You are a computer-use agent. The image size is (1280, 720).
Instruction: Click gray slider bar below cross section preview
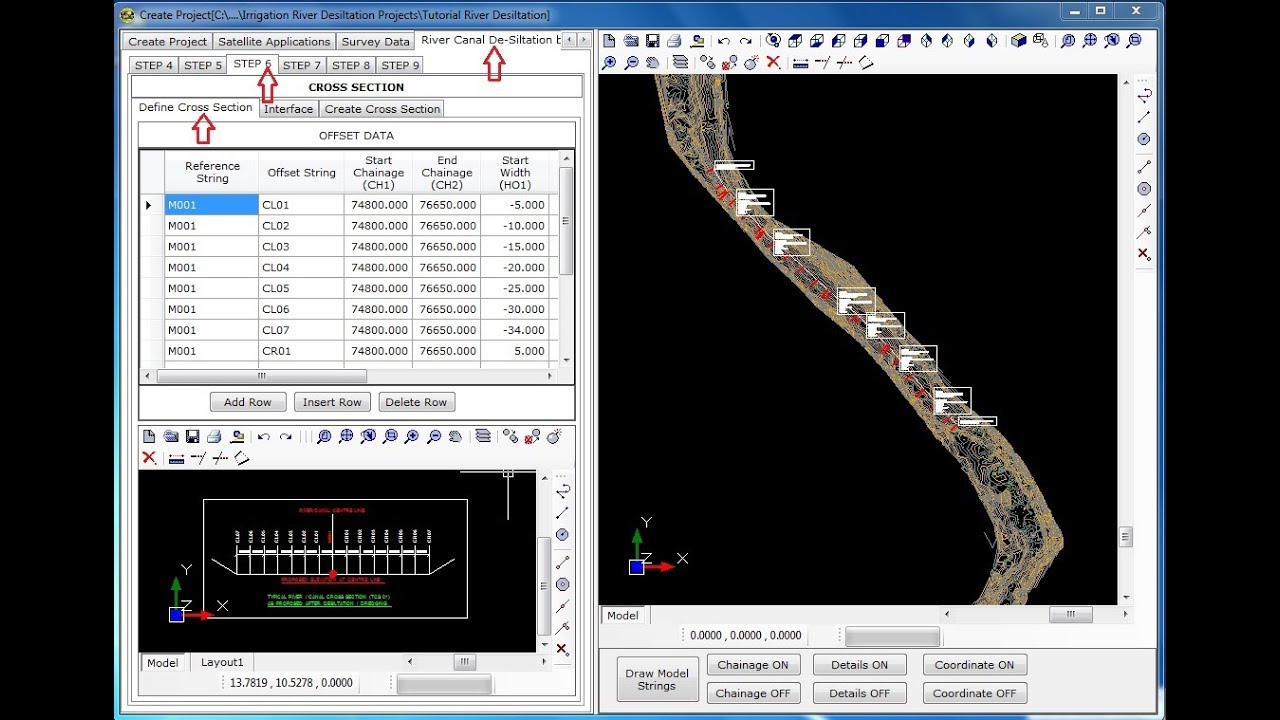point(444,684)
